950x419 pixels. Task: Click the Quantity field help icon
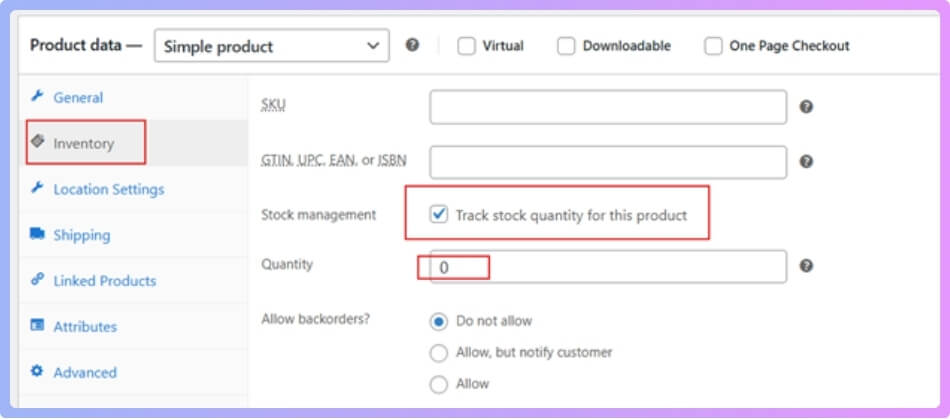[x=806, y=266]
